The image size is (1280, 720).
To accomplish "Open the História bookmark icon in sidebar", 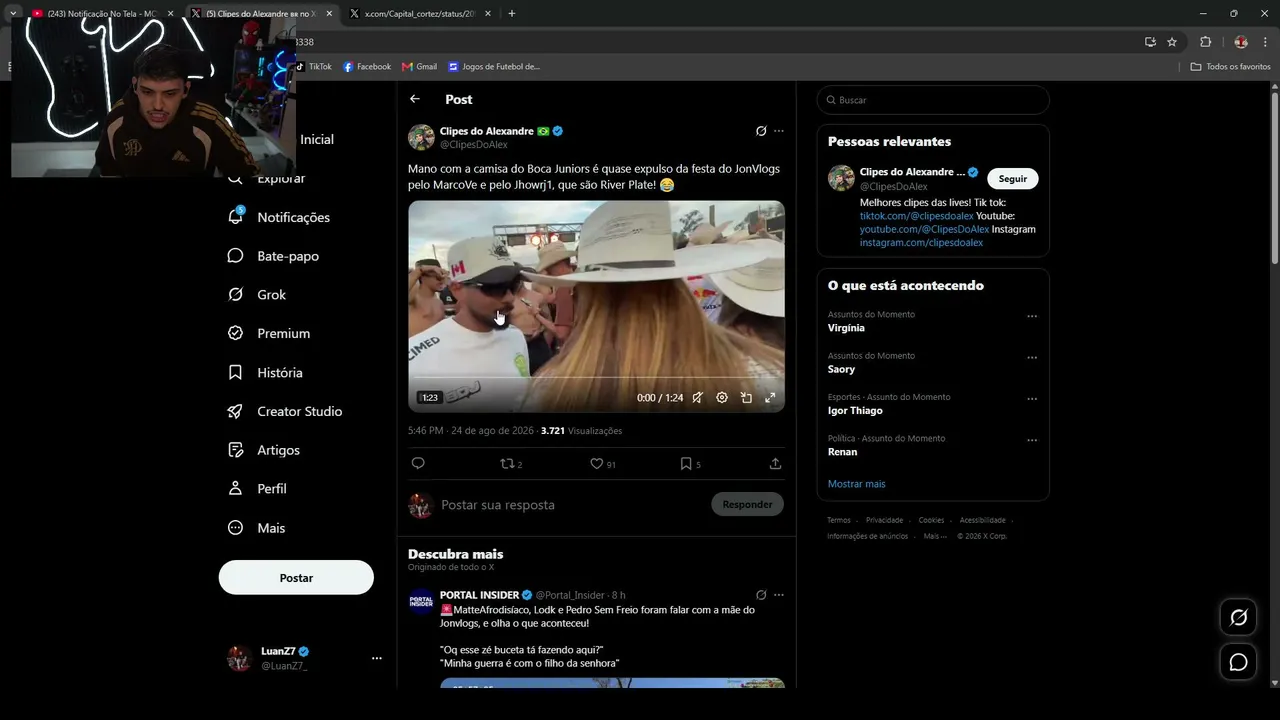I will (x=236, y=372).
